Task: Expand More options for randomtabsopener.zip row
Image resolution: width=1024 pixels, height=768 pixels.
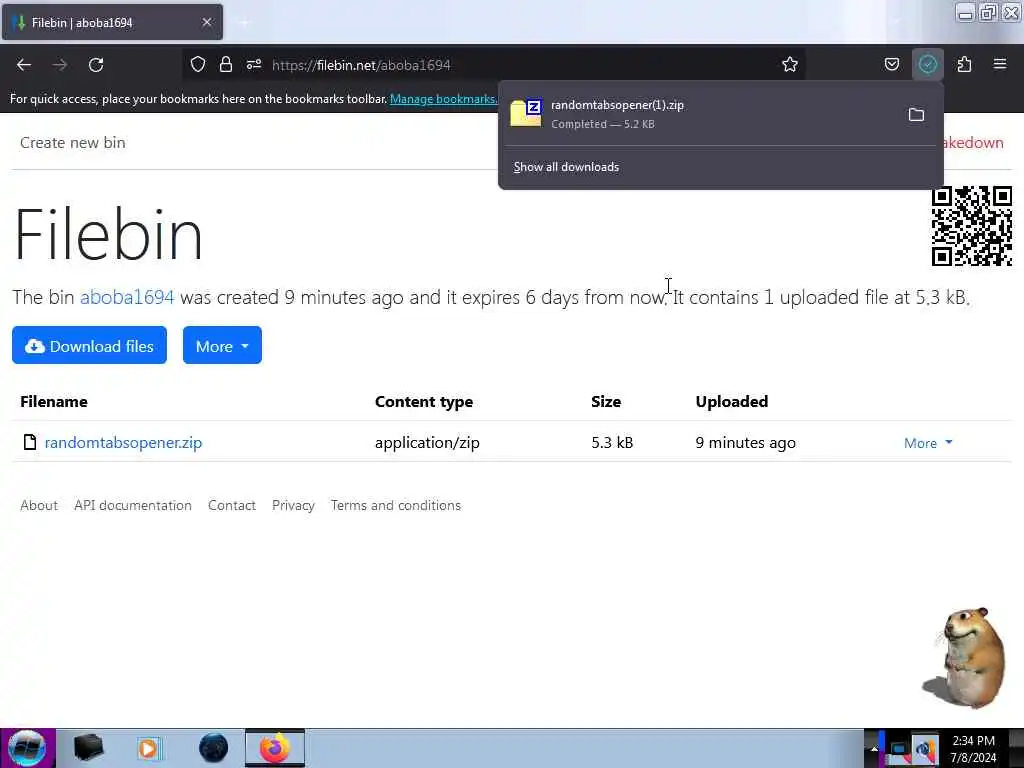Action: click(x=928, y=443)
